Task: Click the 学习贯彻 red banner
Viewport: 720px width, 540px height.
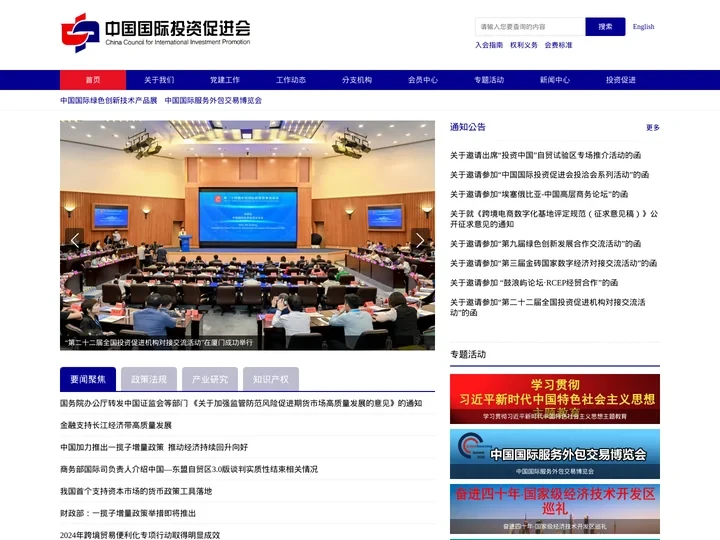Action: (x=555, y=399)
